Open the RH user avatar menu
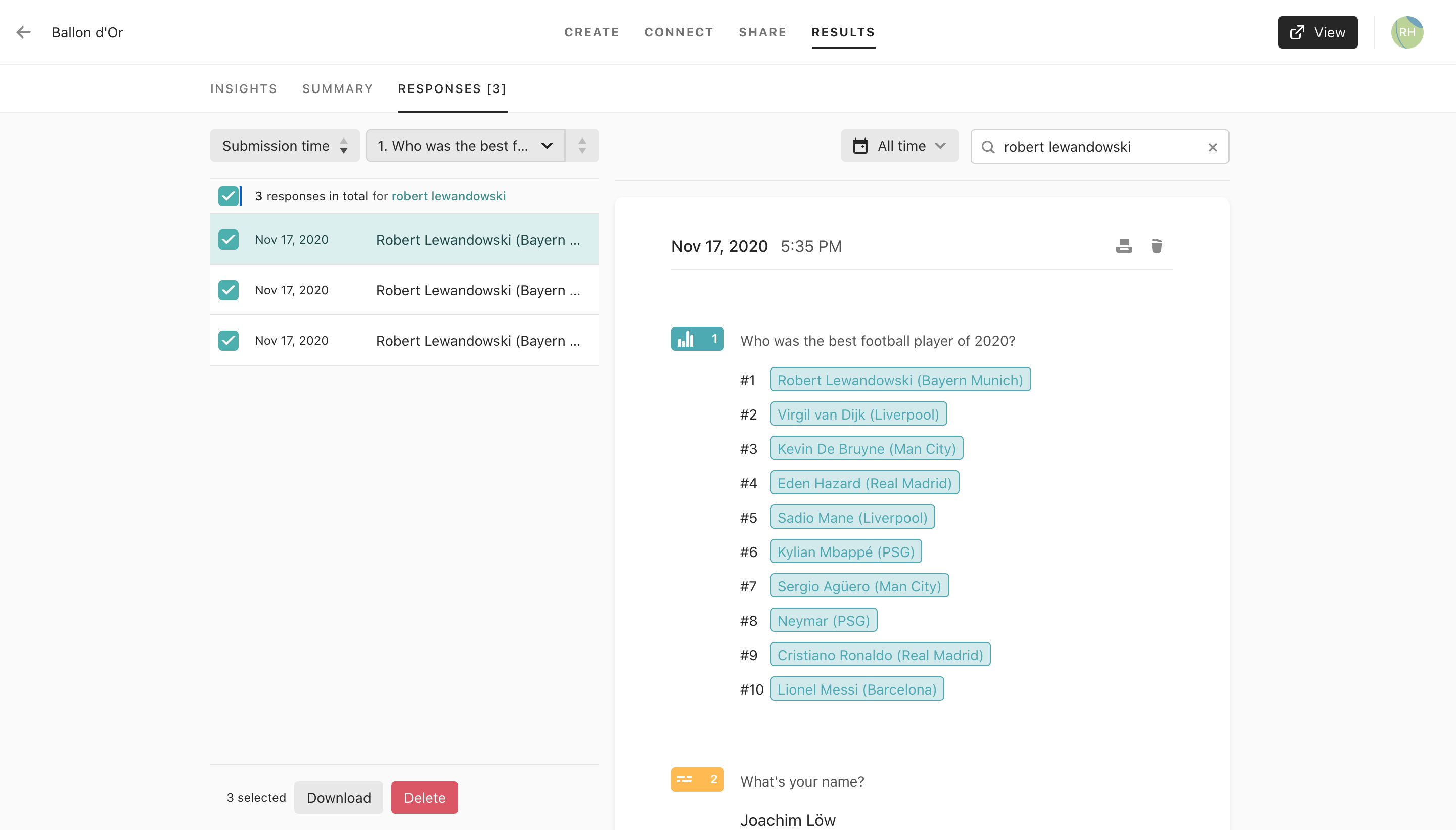Image resolution: width=1456 pixels, height=830 pixels. [1406, 32]
